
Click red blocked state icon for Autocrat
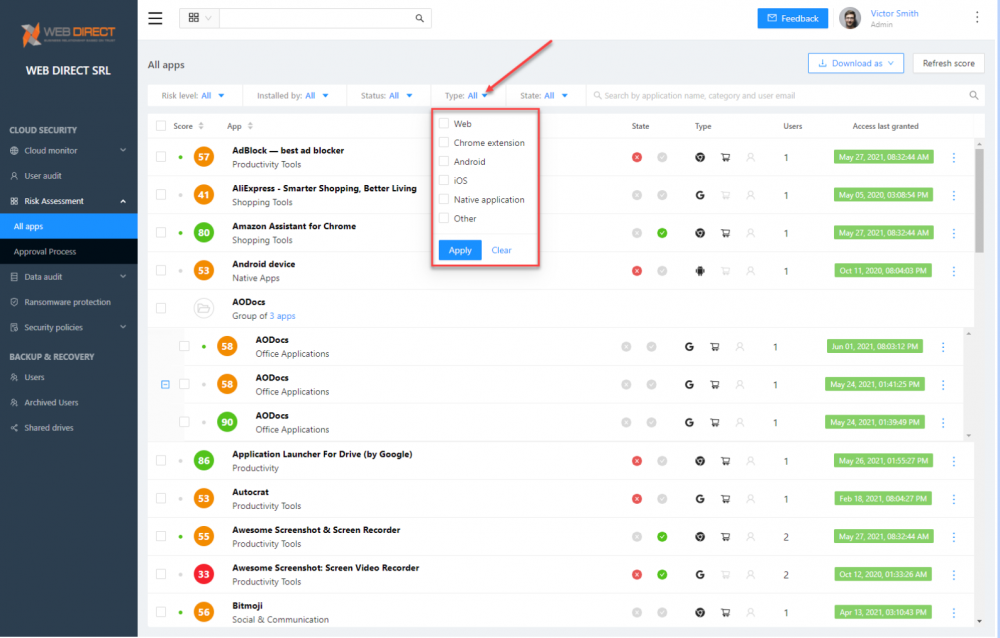coord(636,499)
